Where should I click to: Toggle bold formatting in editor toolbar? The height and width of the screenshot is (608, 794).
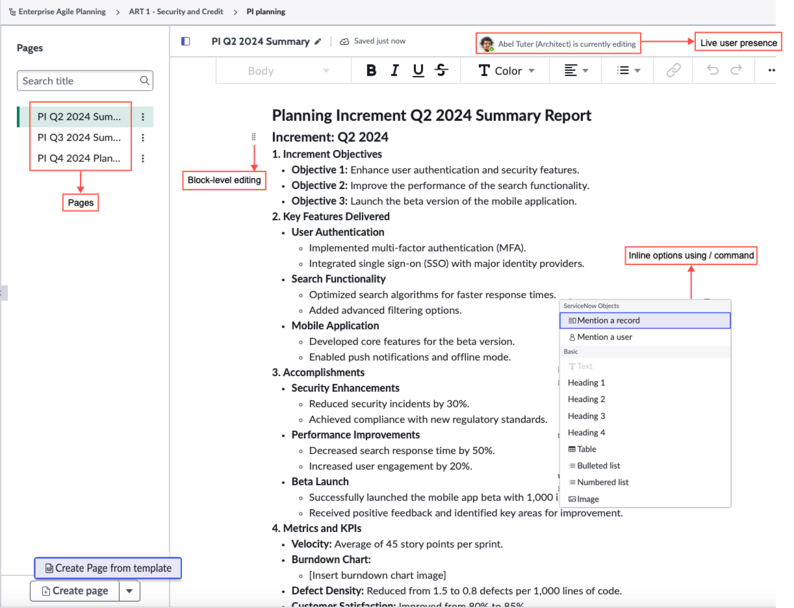pos(371,70)
